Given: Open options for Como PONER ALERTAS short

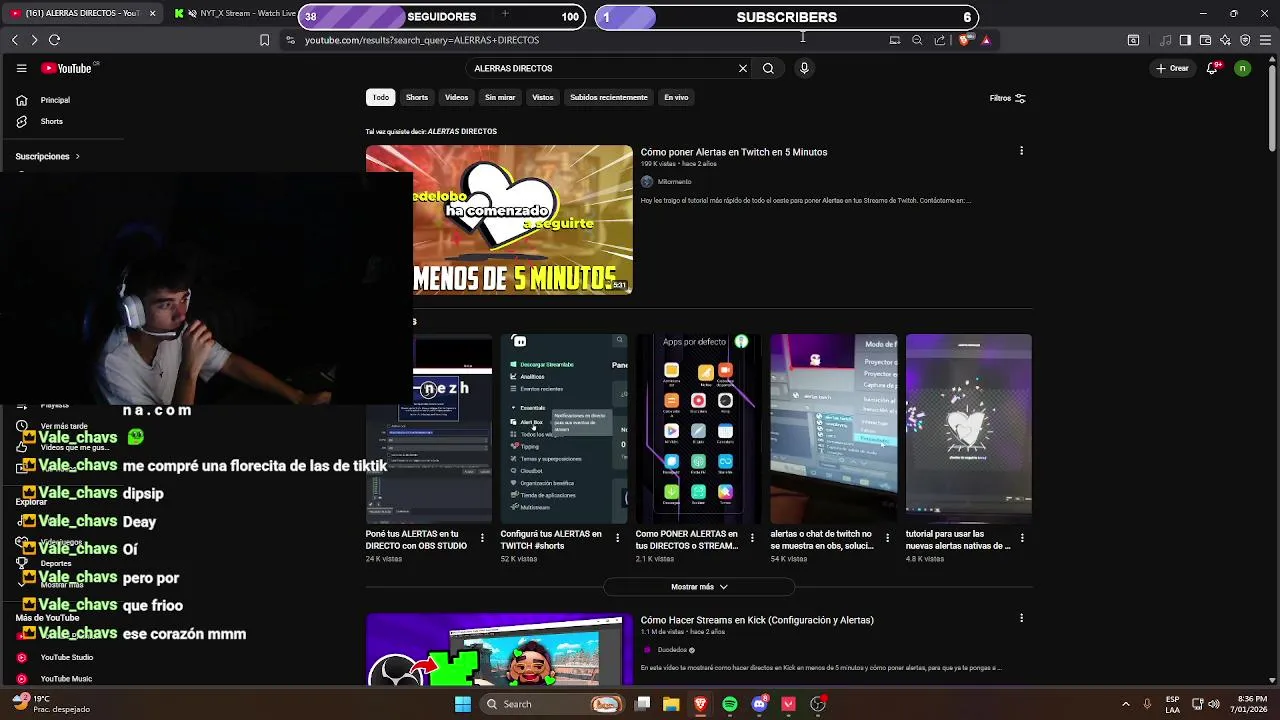Looking at the screenshot, I should (752, 538).
